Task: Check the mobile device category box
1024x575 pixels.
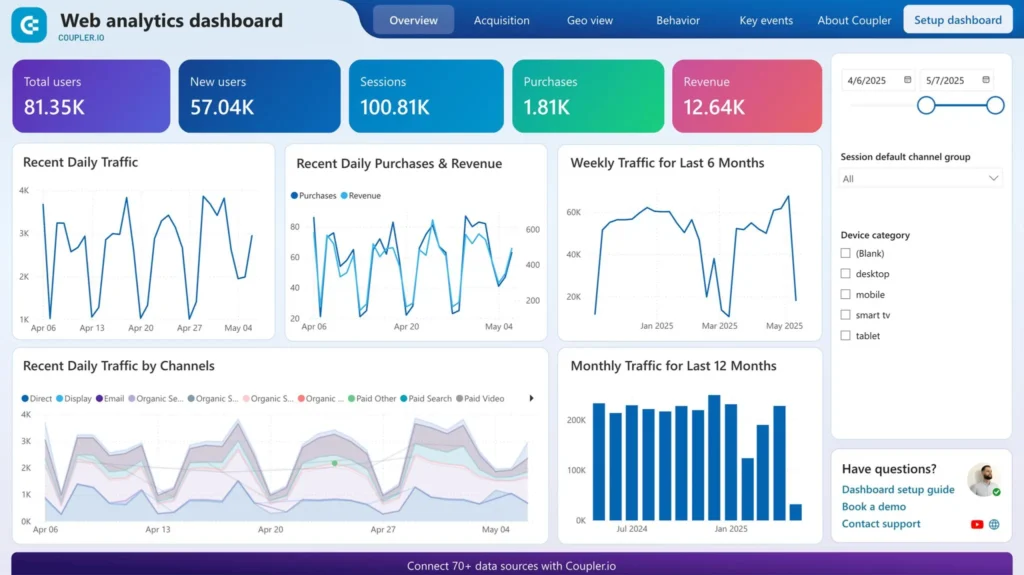Action: click(846, 295)
